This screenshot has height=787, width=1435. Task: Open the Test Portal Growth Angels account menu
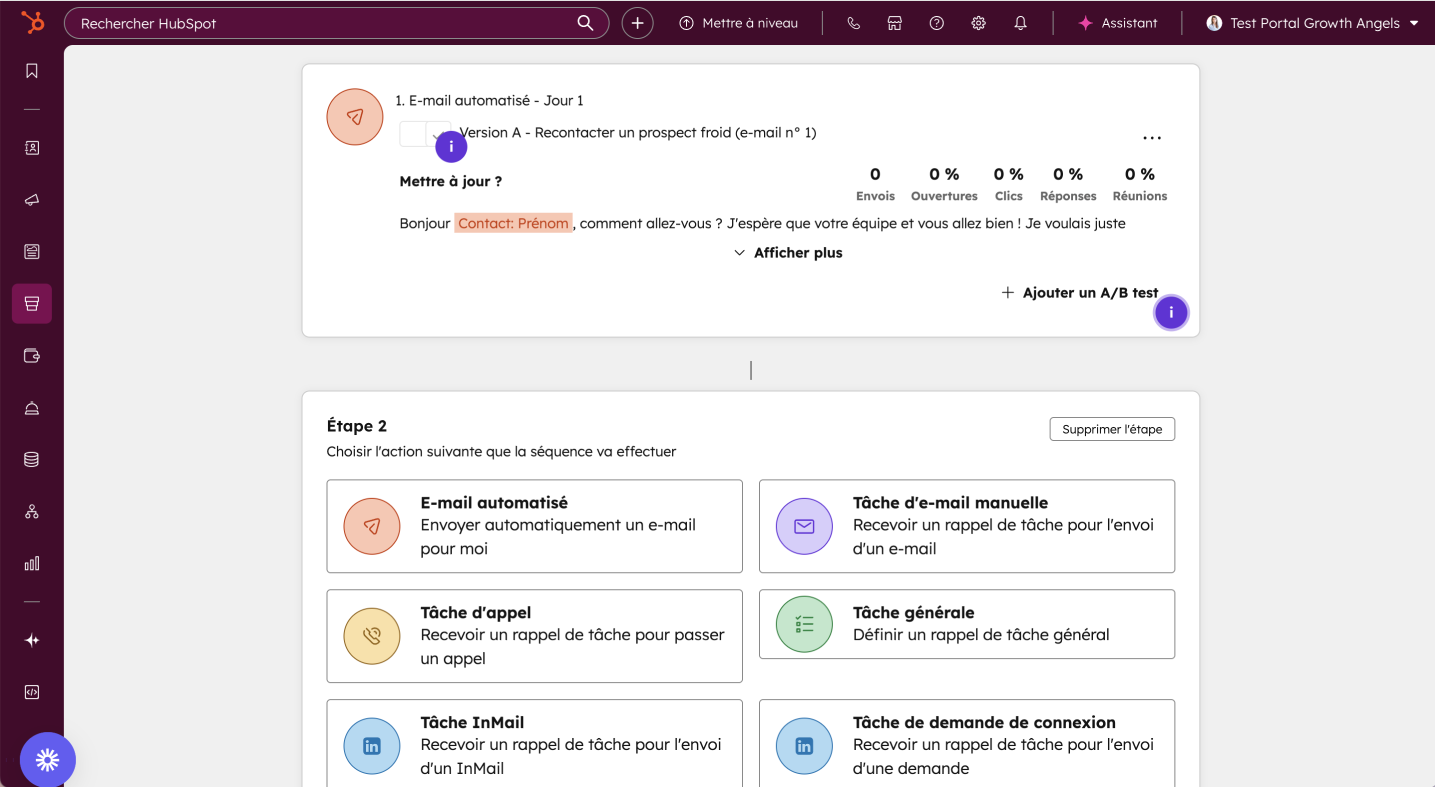1310,22
